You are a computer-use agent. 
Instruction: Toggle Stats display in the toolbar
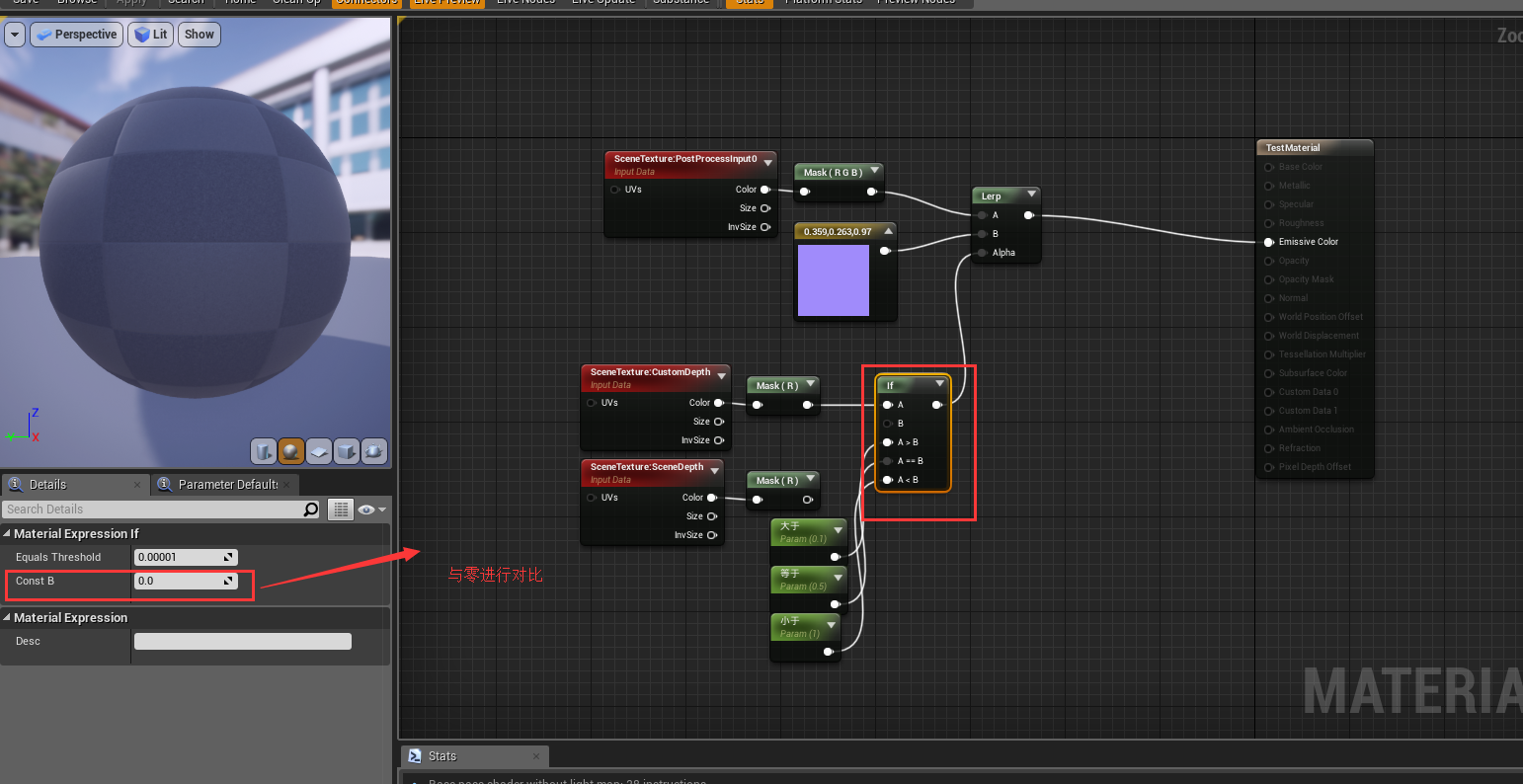(x=749, y=3)
